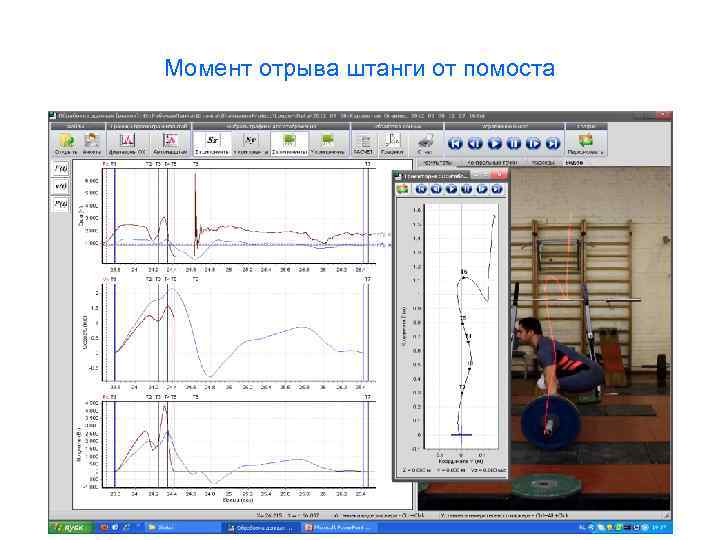Image resolution: width=720 pixels, height=540 pixels.
Task: Click the graph axes icon in toolbar
Action: 392,140
